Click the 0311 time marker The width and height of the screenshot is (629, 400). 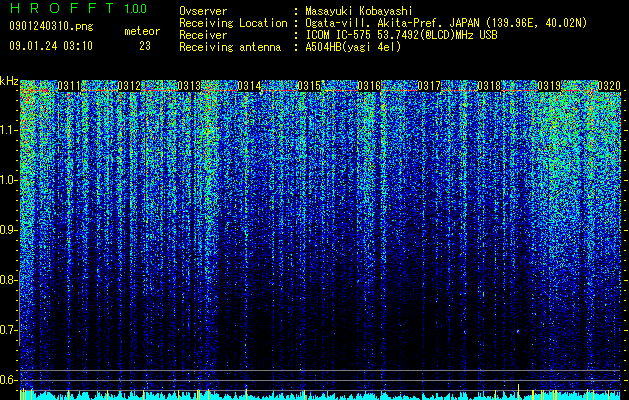tap(69, 86)
